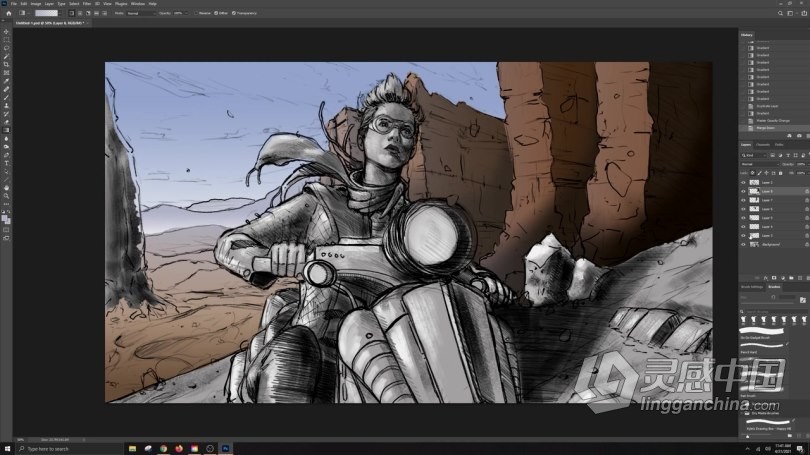The height and width of the screenshot is (455, 810).
Task: Choose the Linear Gradient style icon
Action: pyautogui.click(x=72, y=13)
